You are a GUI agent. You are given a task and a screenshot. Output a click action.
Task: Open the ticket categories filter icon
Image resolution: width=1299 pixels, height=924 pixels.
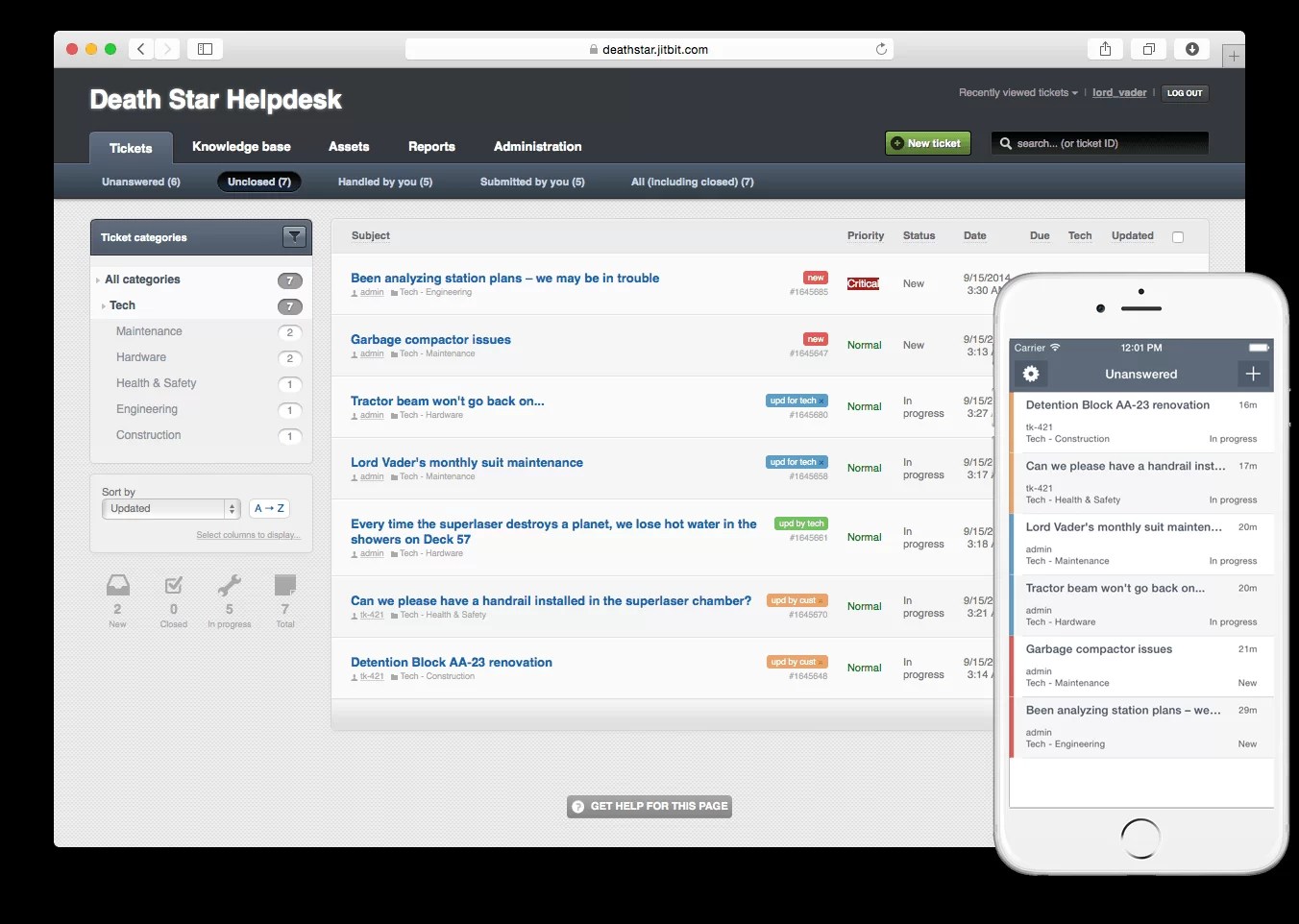(x=294, y=236)
